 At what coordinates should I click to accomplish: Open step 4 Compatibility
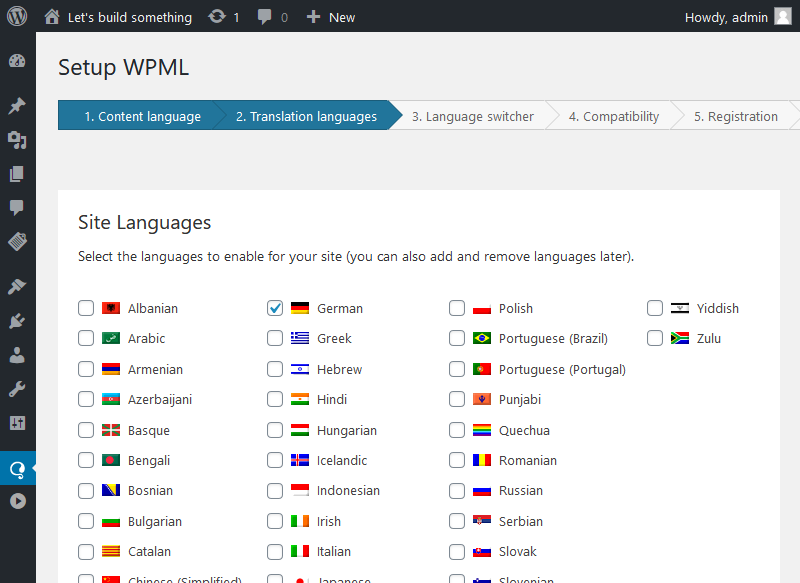[614, 116]
